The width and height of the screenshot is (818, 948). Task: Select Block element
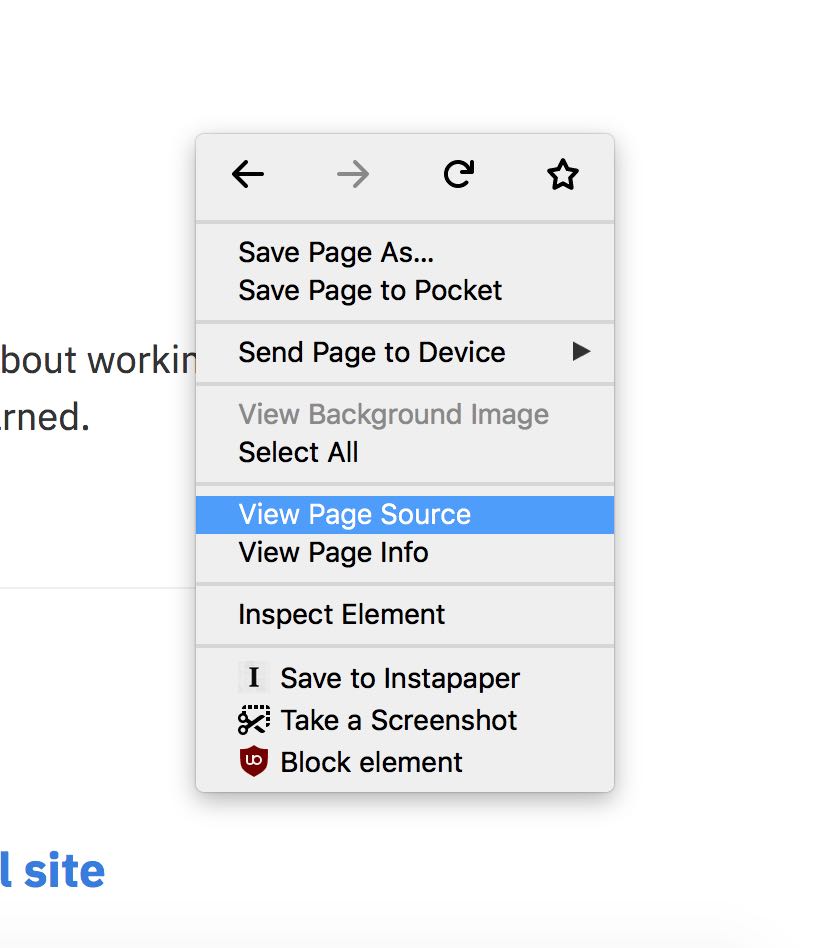(x=404, y=762)
